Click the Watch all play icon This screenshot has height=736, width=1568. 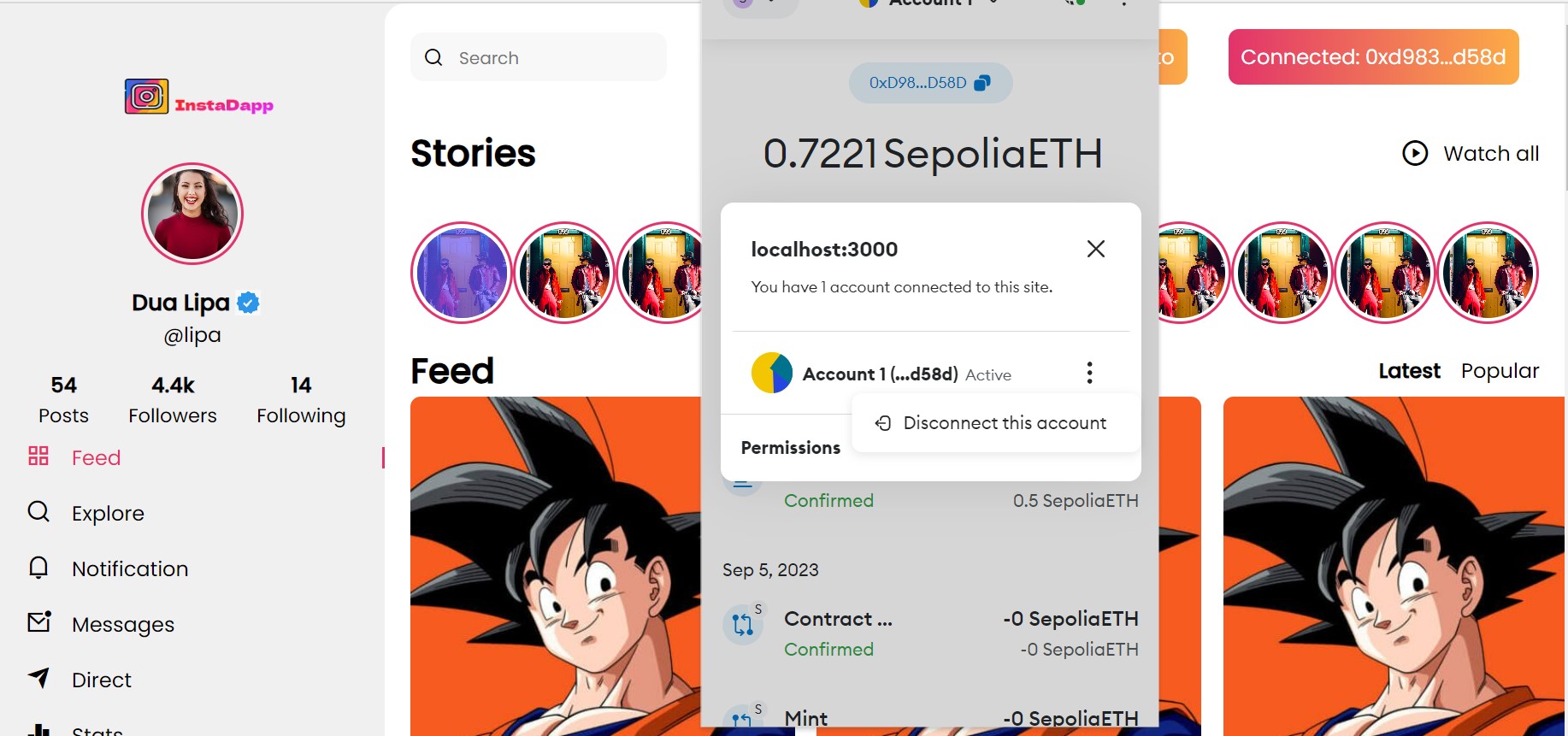point(1415,153)
